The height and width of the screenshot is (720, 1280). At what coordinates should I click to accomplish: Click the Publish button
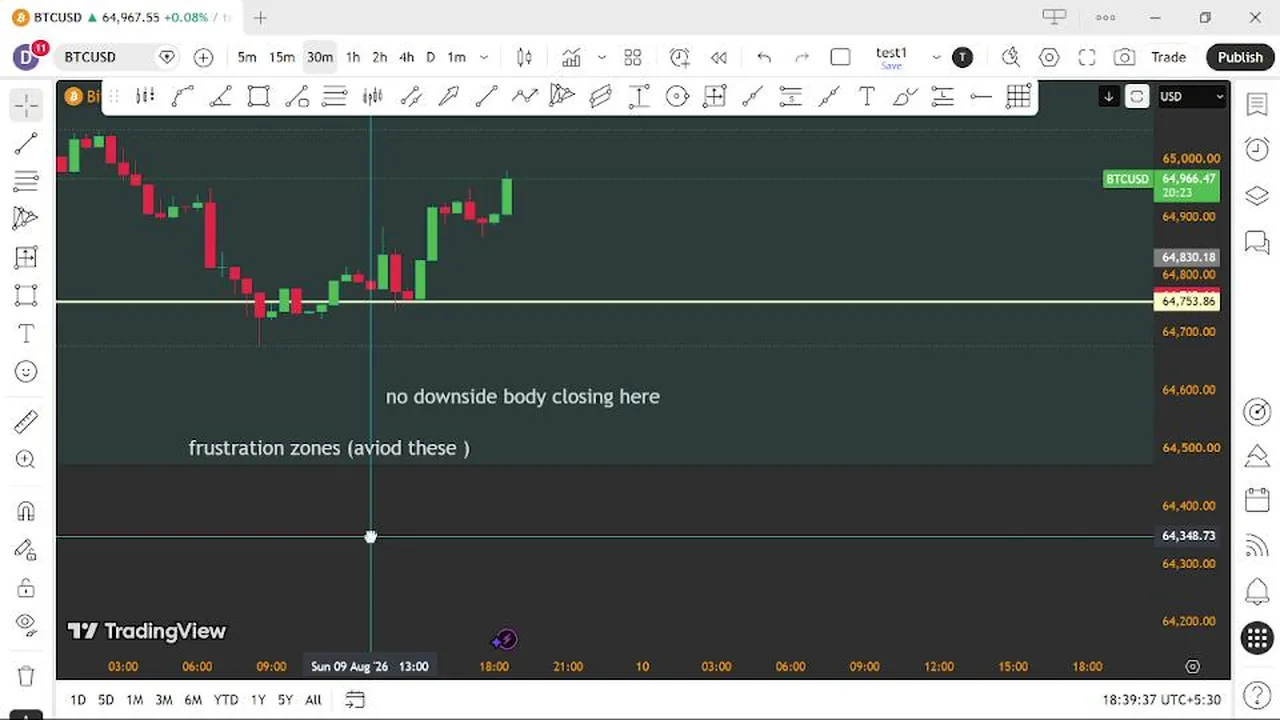click(x=1240, y=57)
